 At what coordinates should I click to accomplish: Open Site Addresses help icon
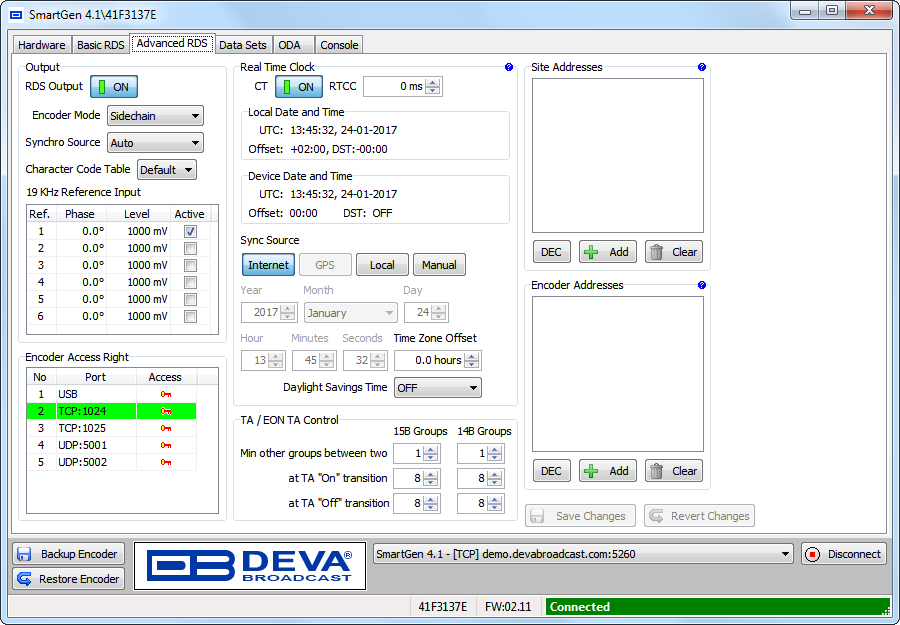pyautogui.click(x=701, y=67)
